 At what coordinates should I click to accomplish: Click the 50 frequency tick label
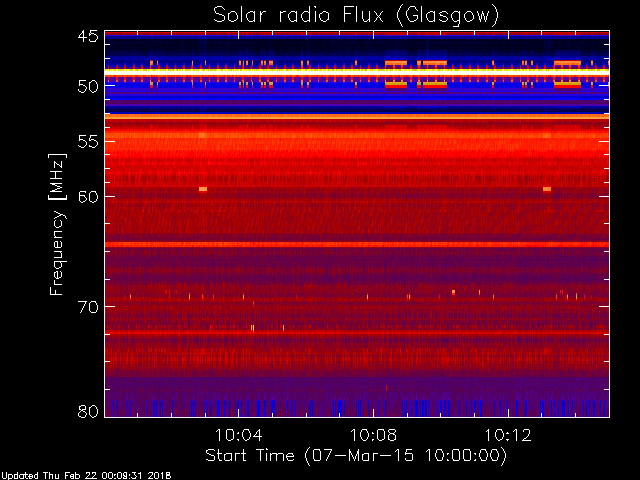(88, 86)
